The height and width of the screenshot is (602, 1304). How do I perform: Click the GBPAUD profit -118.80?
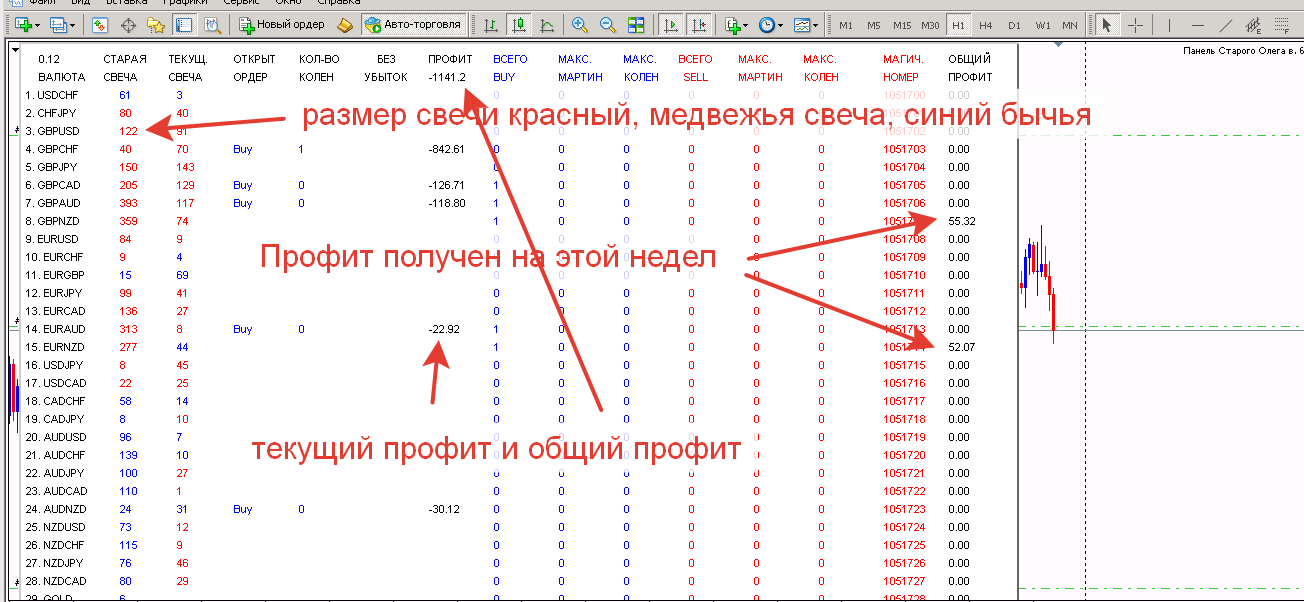point(446,203)
